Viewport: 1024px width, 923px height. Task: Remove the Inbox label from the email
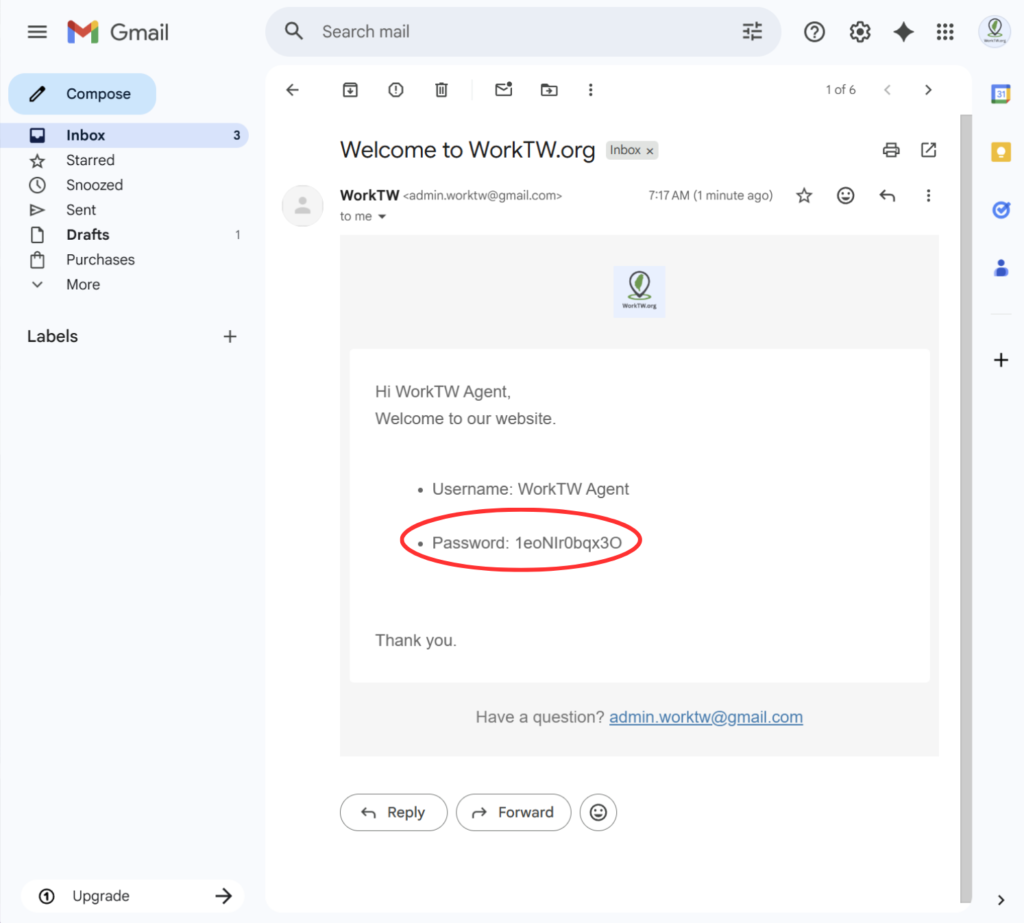(650, 151)
